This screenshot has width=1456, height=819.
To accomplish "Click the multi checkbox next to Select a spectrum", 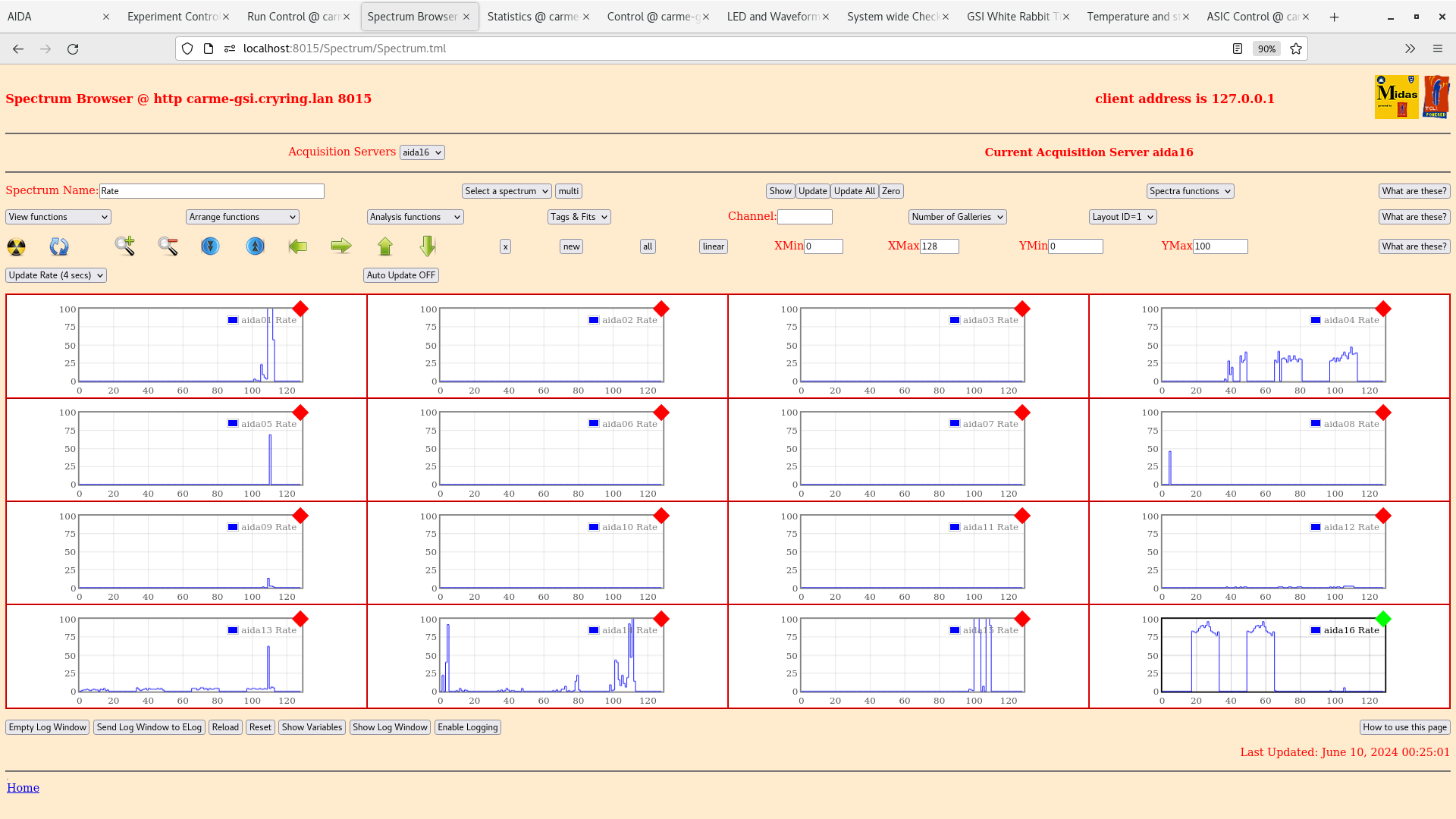I will click(569, 191).
